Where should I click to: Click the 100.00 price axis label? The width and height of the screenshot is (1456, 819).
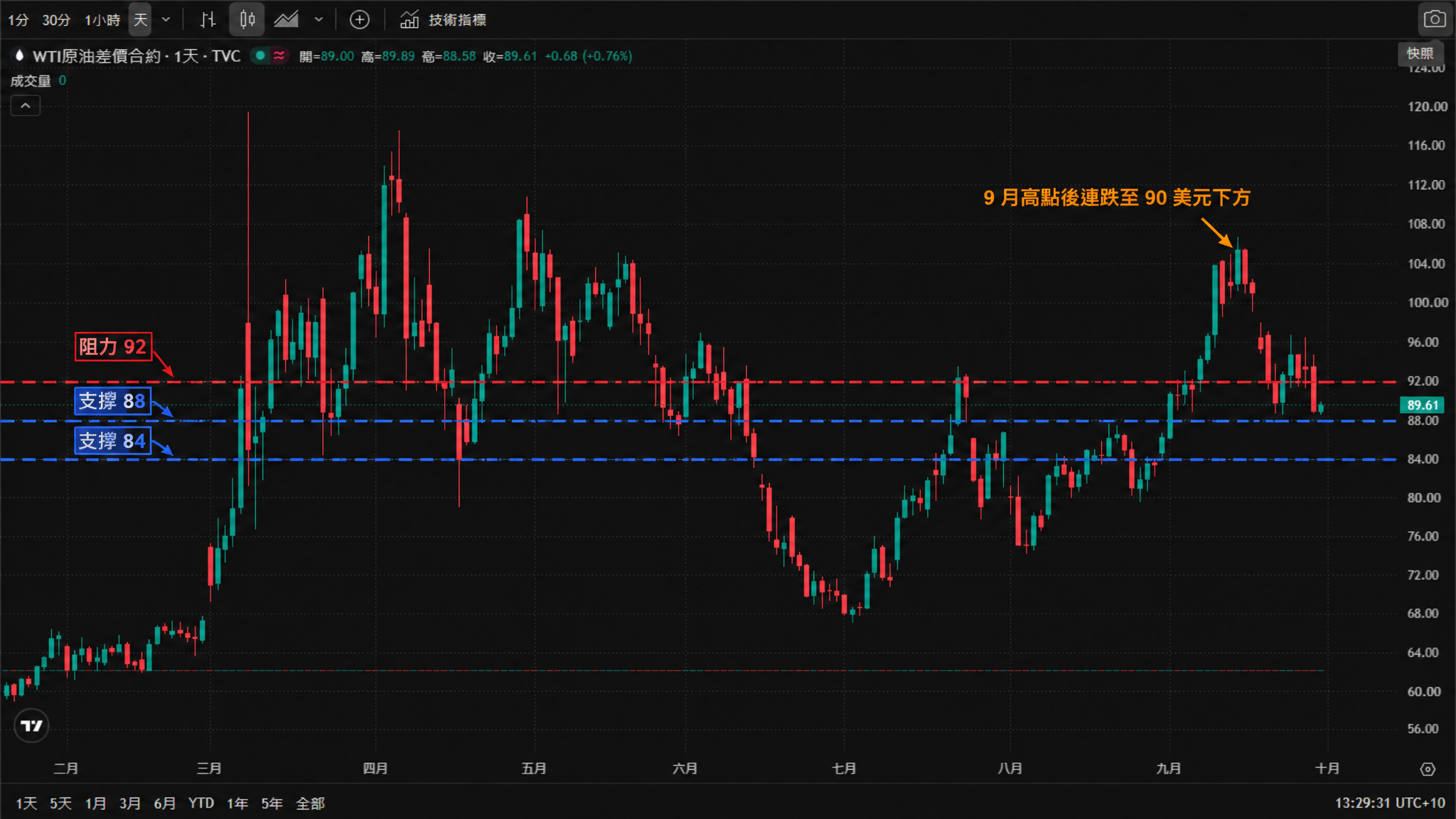(x=1428, y=303)
